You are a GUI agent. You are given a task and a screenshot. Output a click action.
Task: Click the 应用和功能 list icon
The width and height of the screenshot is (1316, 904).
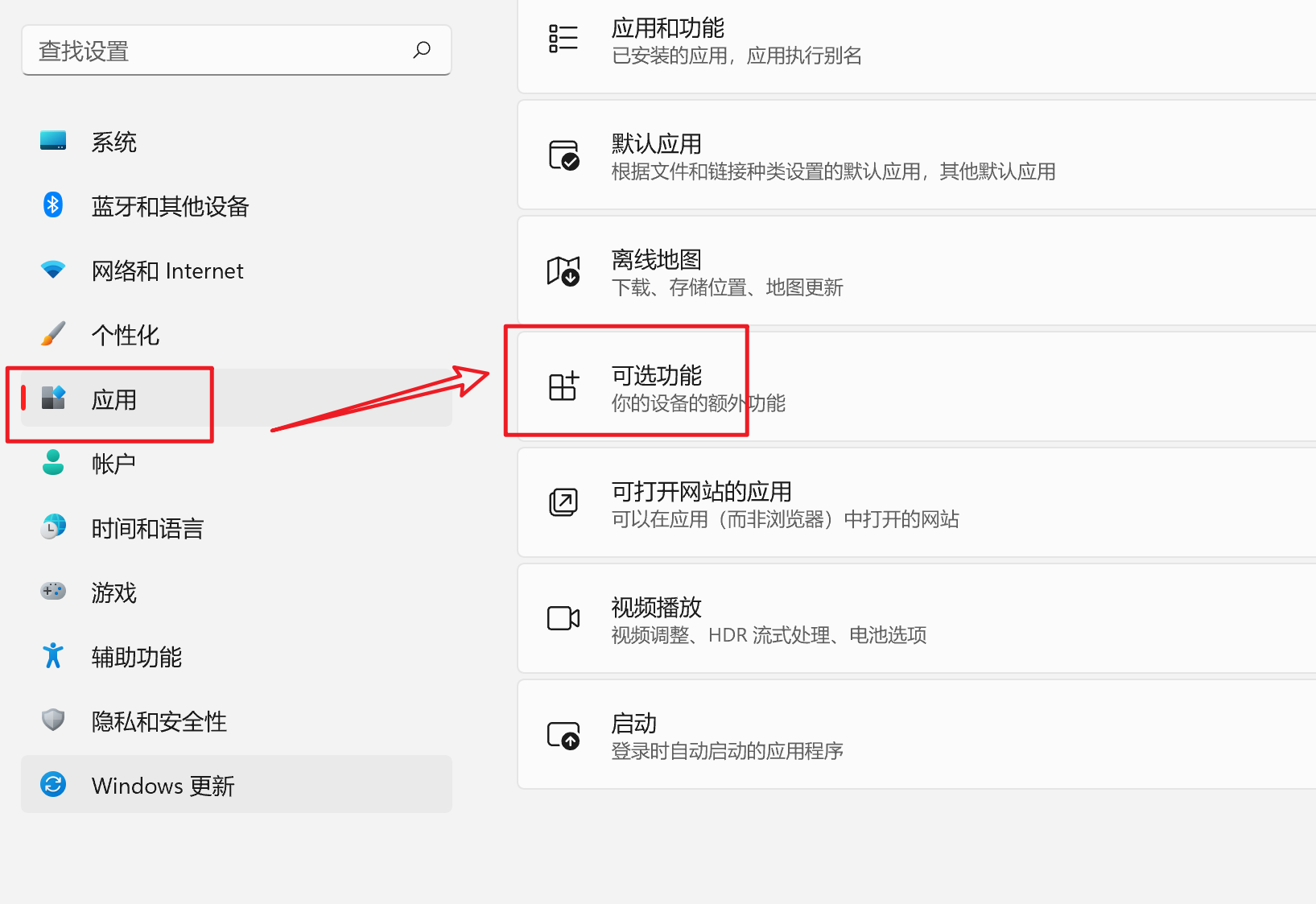point(563,39)
